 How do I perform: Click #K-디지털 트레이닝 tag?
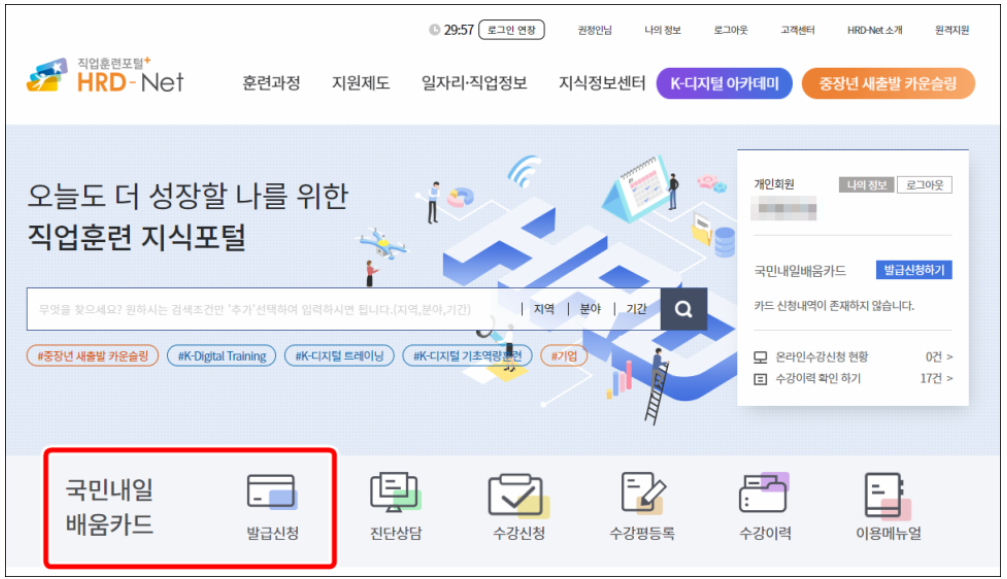[339, 356]
